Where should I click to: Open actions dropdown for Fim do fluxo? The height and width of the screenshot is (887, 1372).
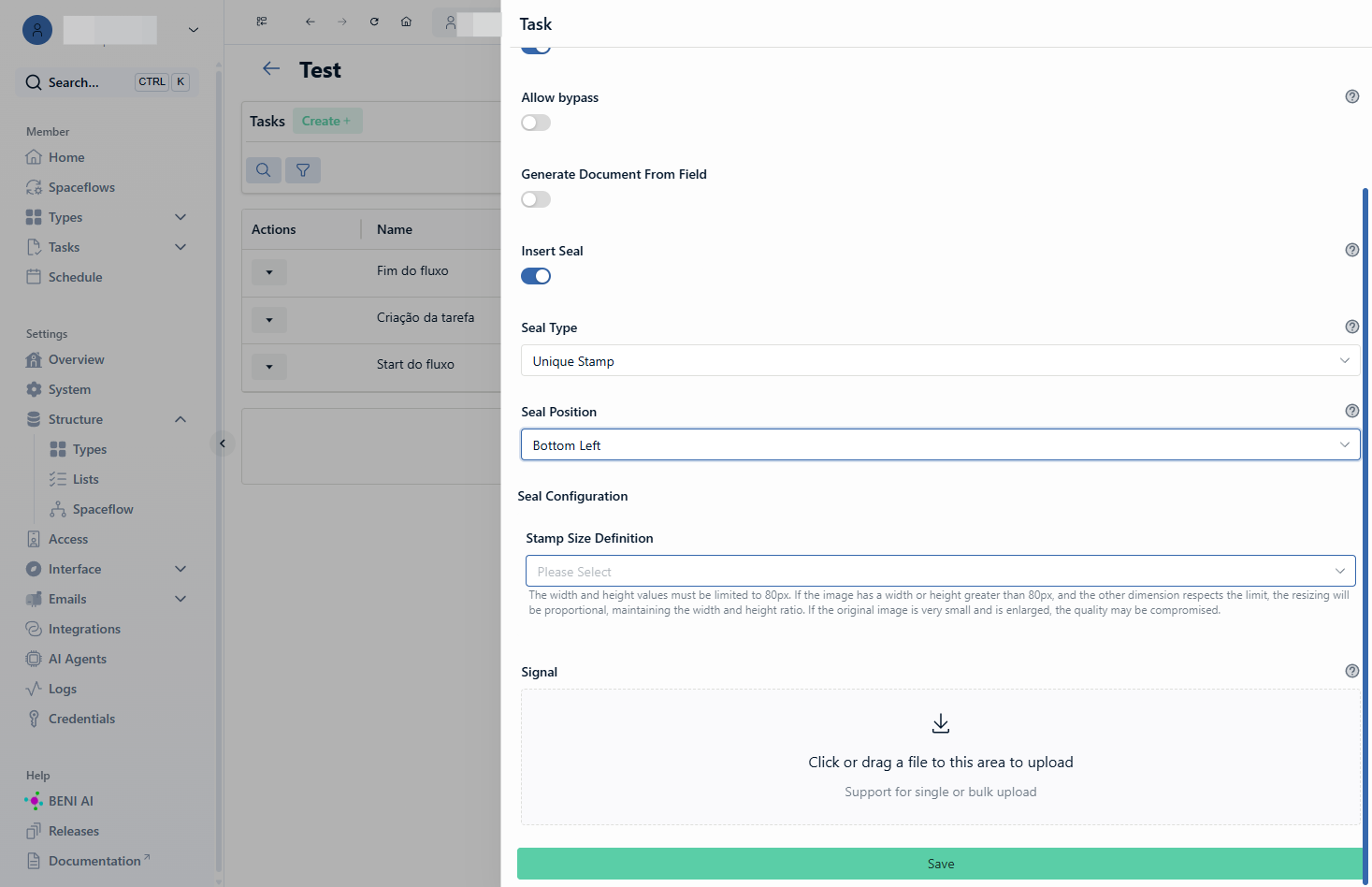click(269, 272)
